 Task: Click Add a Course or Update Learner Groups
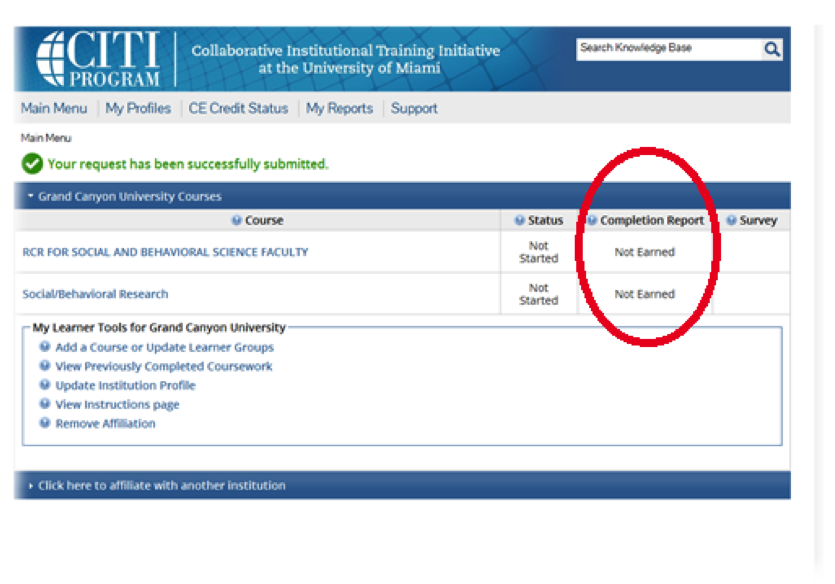(165, 347)
